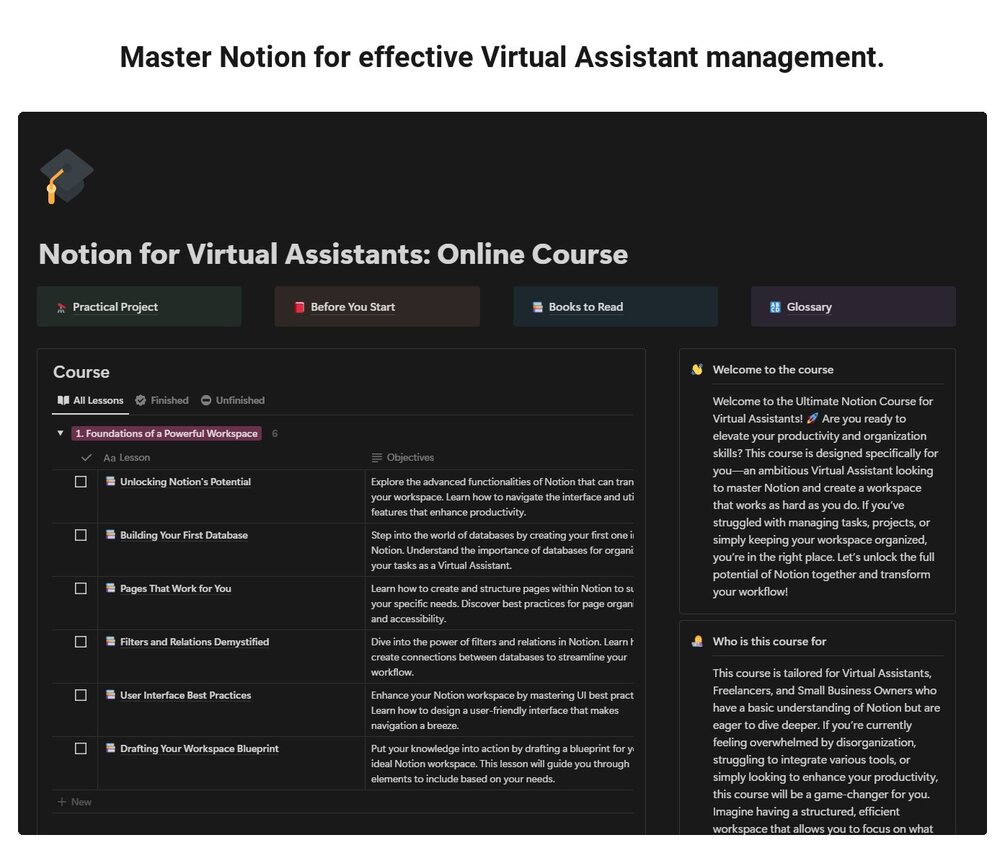This screenshot has height=853, width=1005.
Task: Open Filters and Relations Demystified lesson
Action: click(x=194, y=642)
